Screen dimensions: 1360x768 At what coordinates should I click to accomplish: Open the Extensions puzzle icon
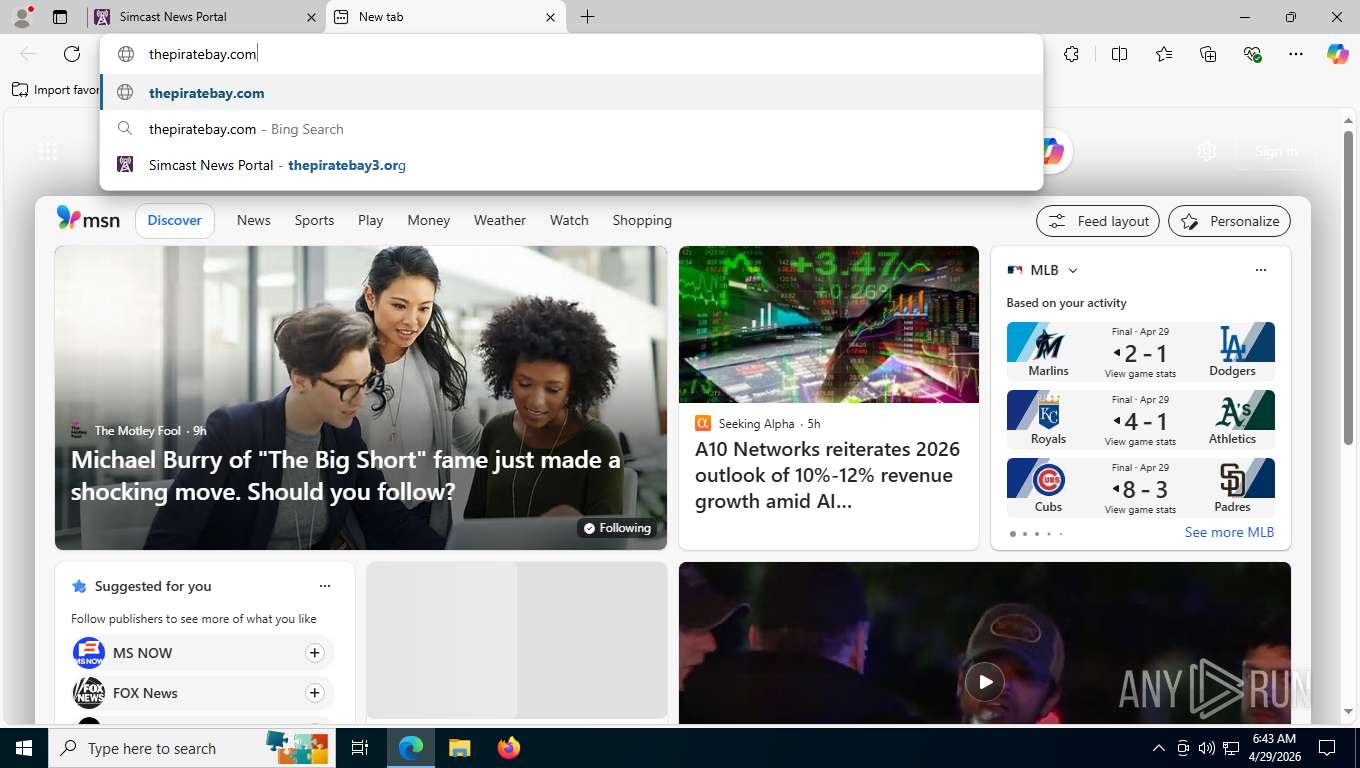[x=1072, y=54]
